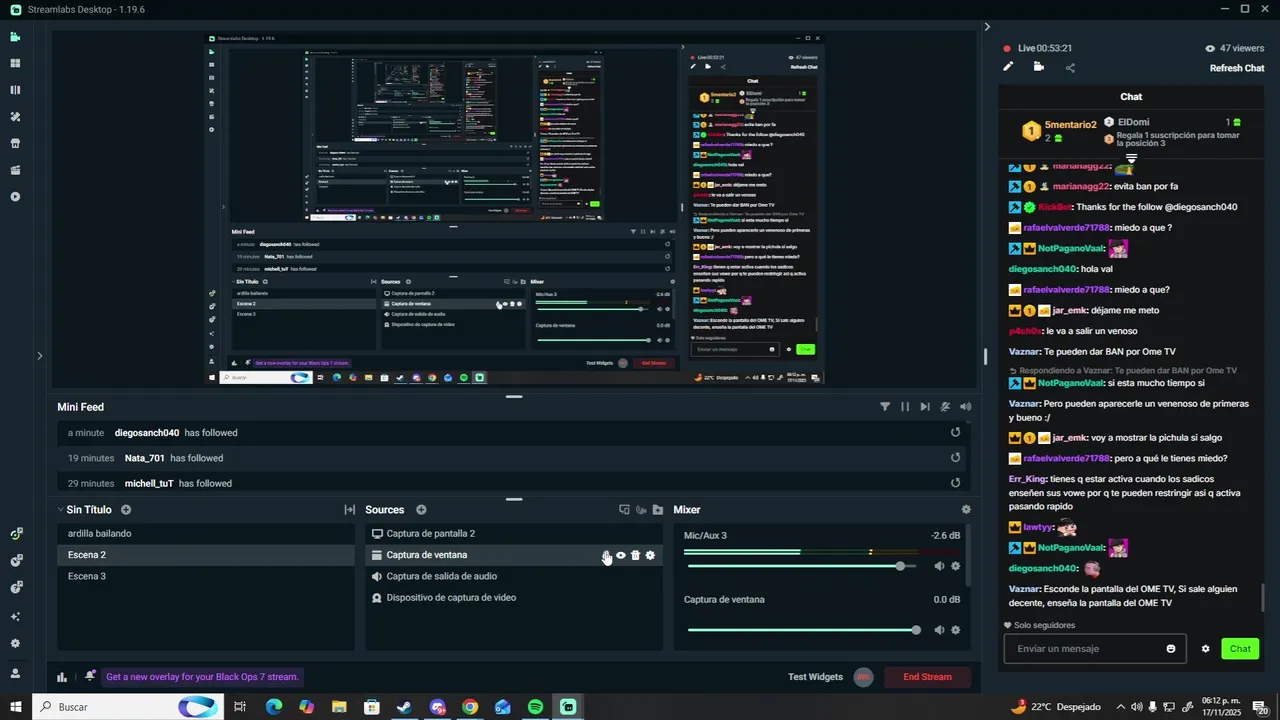This screenshot has height=720, width=1280.
Task: Click the overlapping-windows icon in the Sources header
Action: click(x=624, y=510)
